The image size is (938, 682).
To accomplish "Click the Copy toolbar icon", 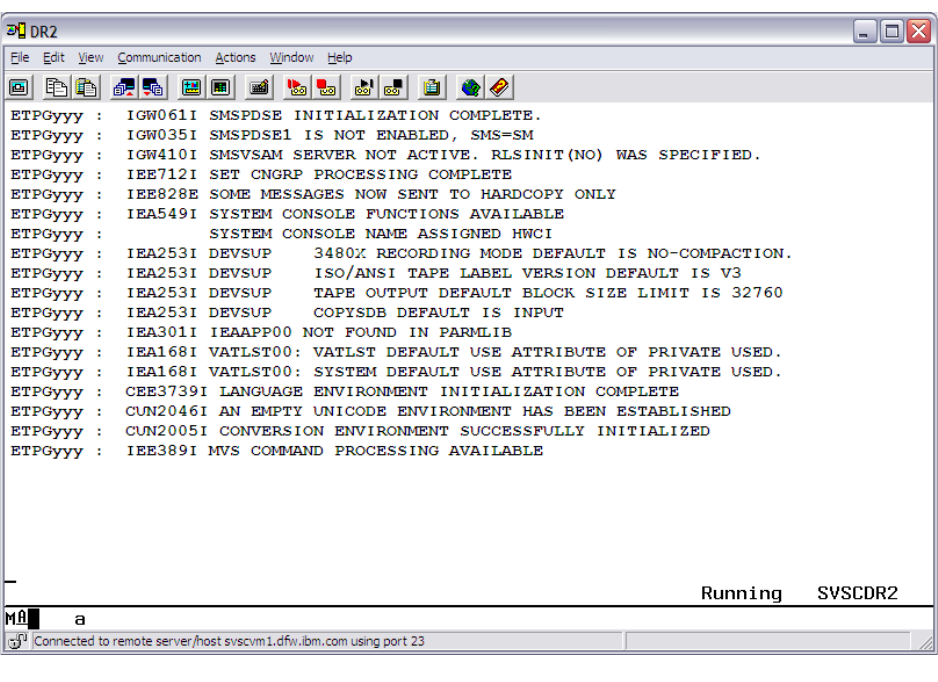I will [57, 88].
